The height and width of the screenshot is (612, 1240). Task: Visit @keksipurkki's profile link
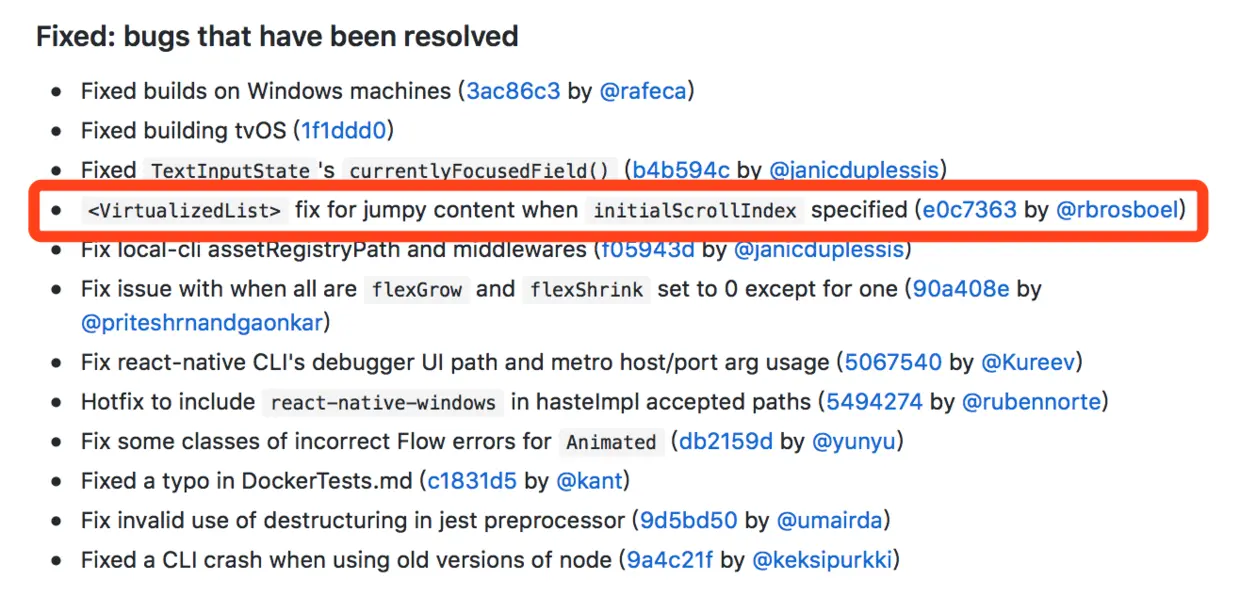pyautogui.click(x=822, y=560)
